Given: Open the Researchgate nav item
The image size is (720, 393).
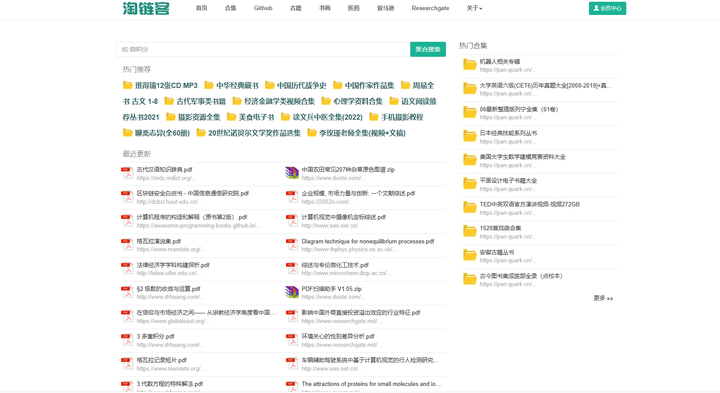Looking at the screenshot, I should pyautogui.click(x=430, y=8).
